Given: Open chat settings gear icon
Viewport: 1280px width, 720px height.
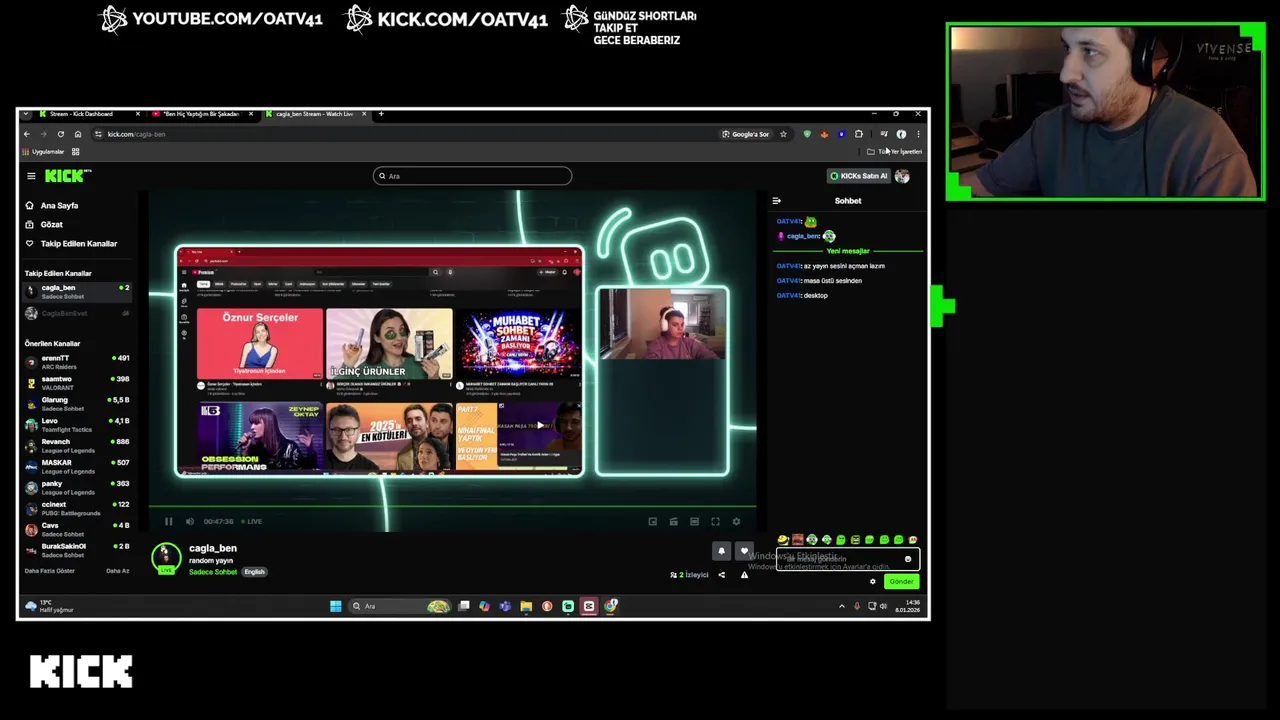Looking at the screenshot, I should coord(872,581).
